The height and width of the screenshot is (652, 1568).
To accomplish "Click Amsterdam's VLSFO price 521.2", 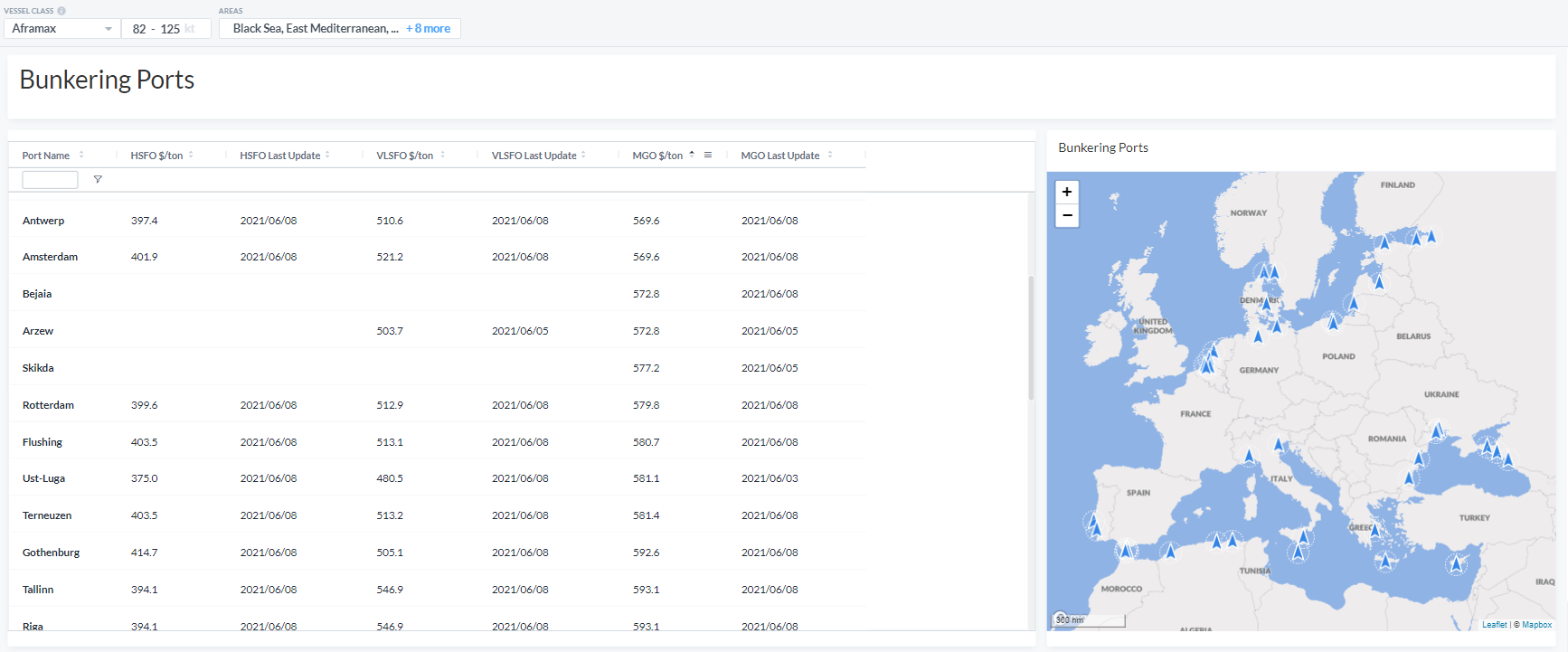I will tap(390, 257).
